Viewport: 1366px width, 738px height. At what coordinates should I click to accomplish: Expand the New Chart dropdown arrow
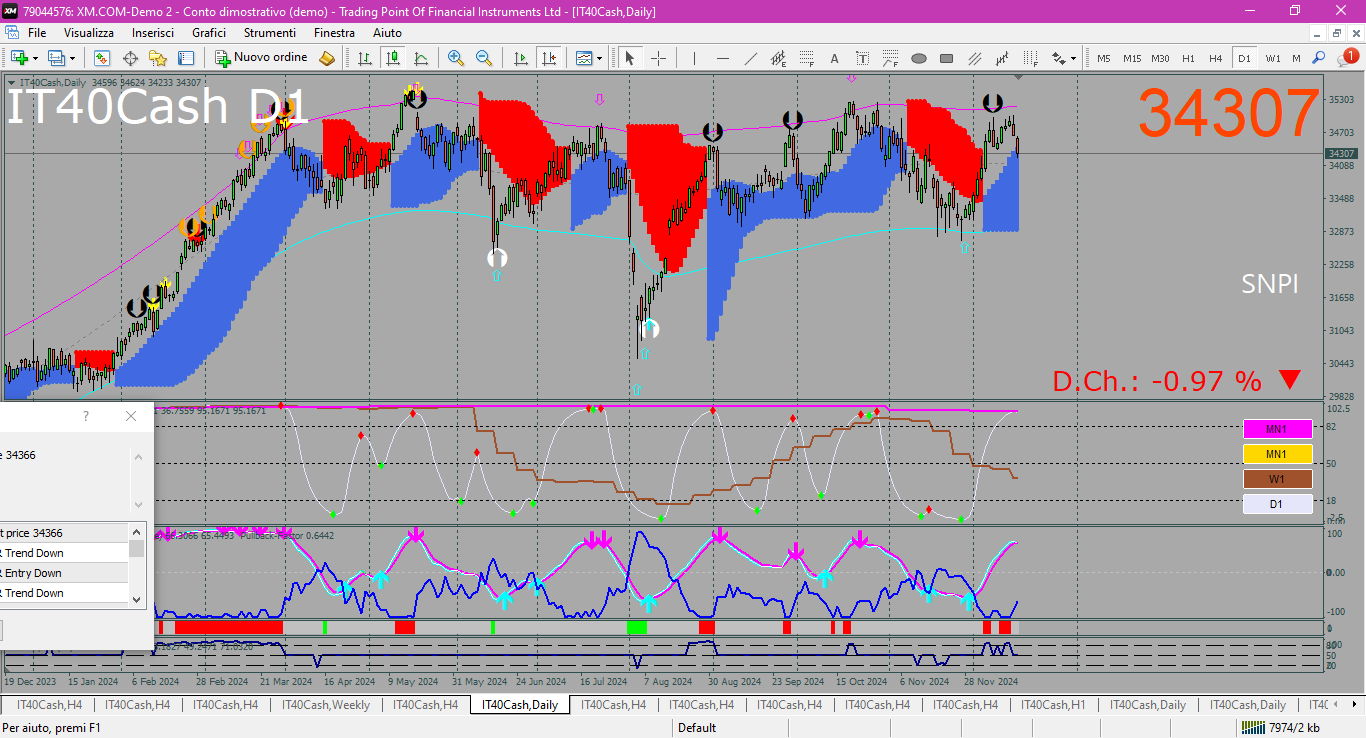[35, 58]
